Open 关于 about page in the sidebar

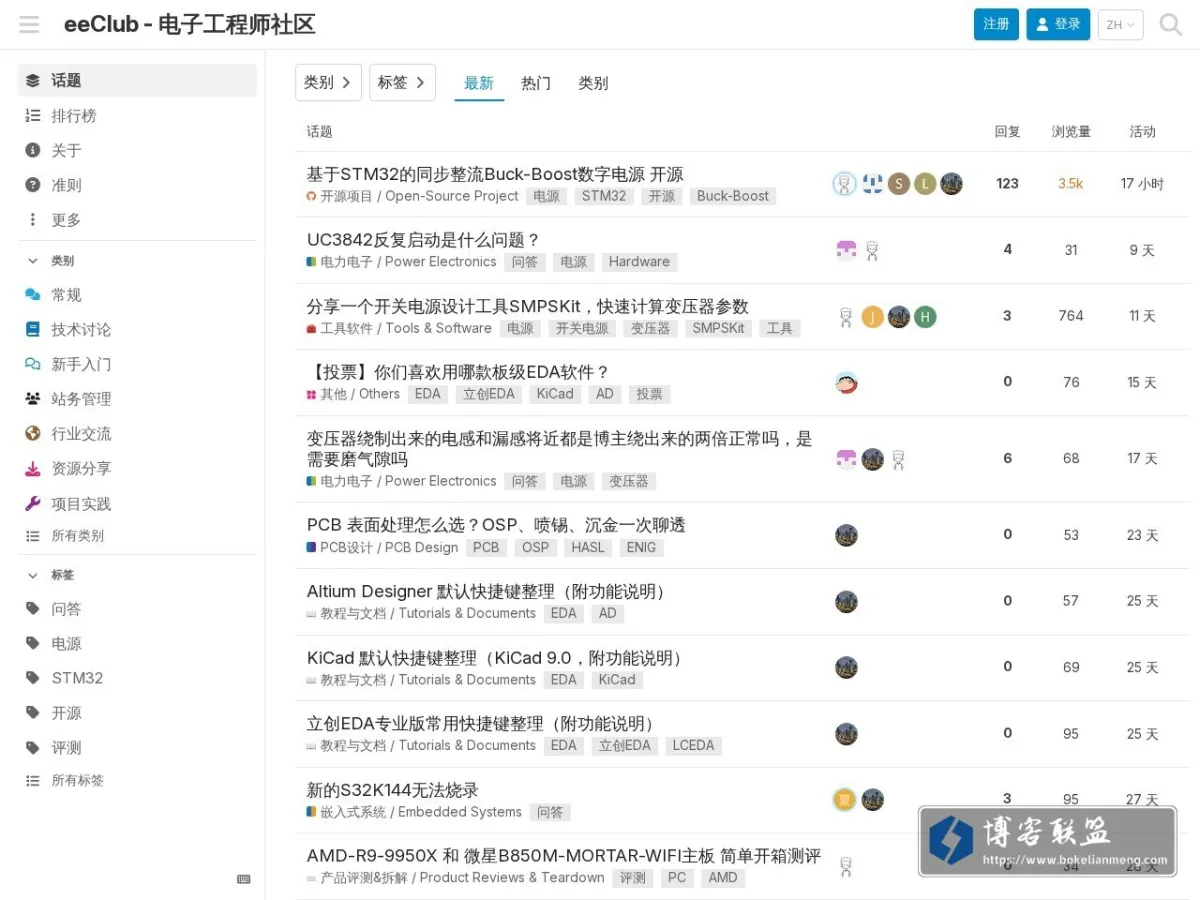[137, 150]
